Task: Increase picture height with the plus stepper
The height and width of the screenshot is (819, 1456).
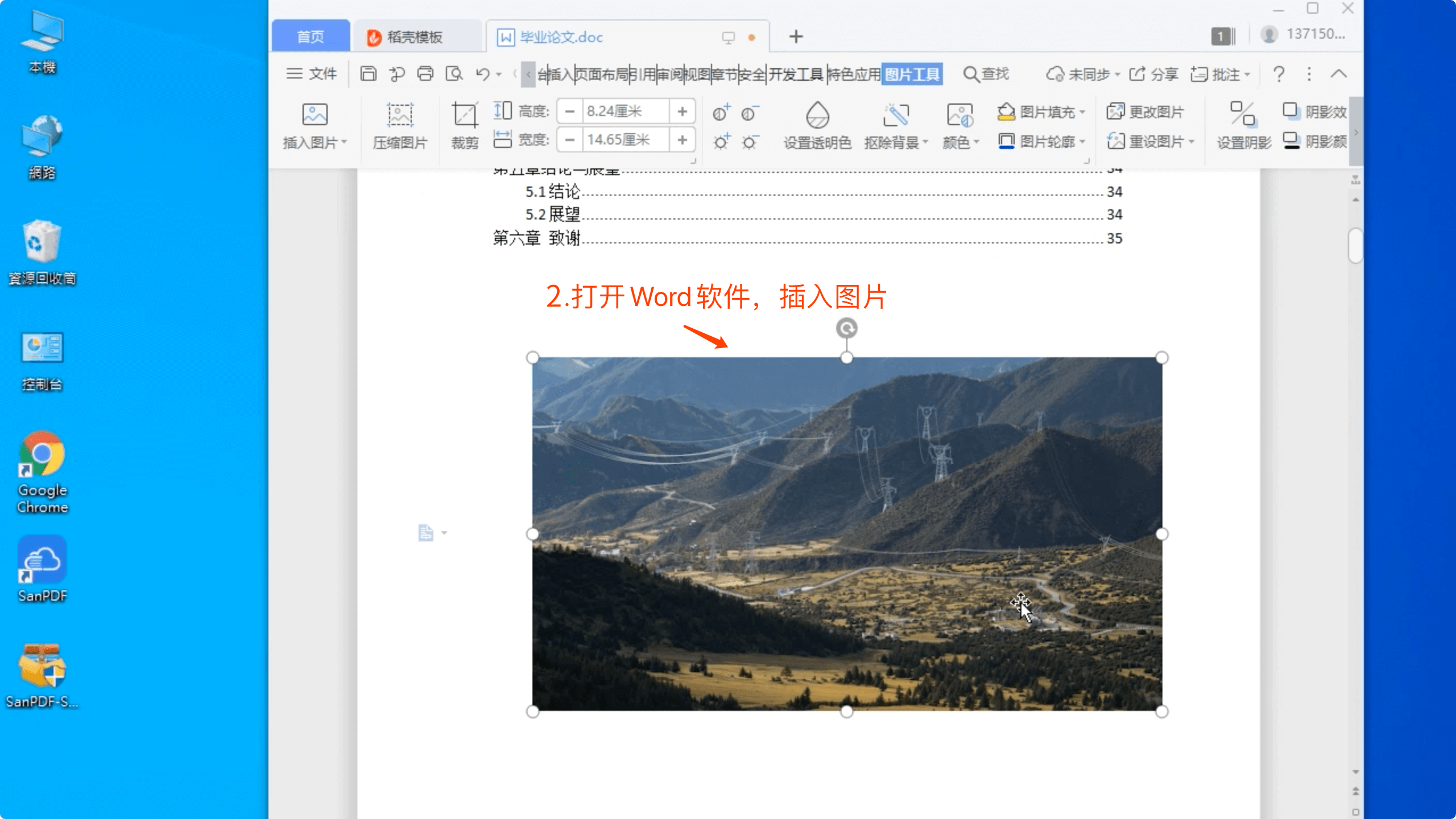Action: [682, 111]
